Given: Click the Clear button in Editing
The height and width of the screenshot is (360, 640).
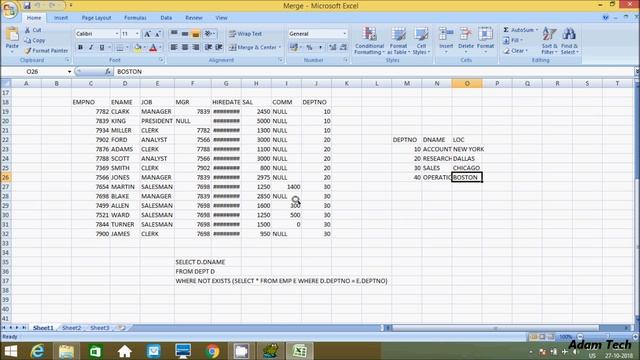Looking at the screenshot, I should pyautogui.click(x=516, y=51).
